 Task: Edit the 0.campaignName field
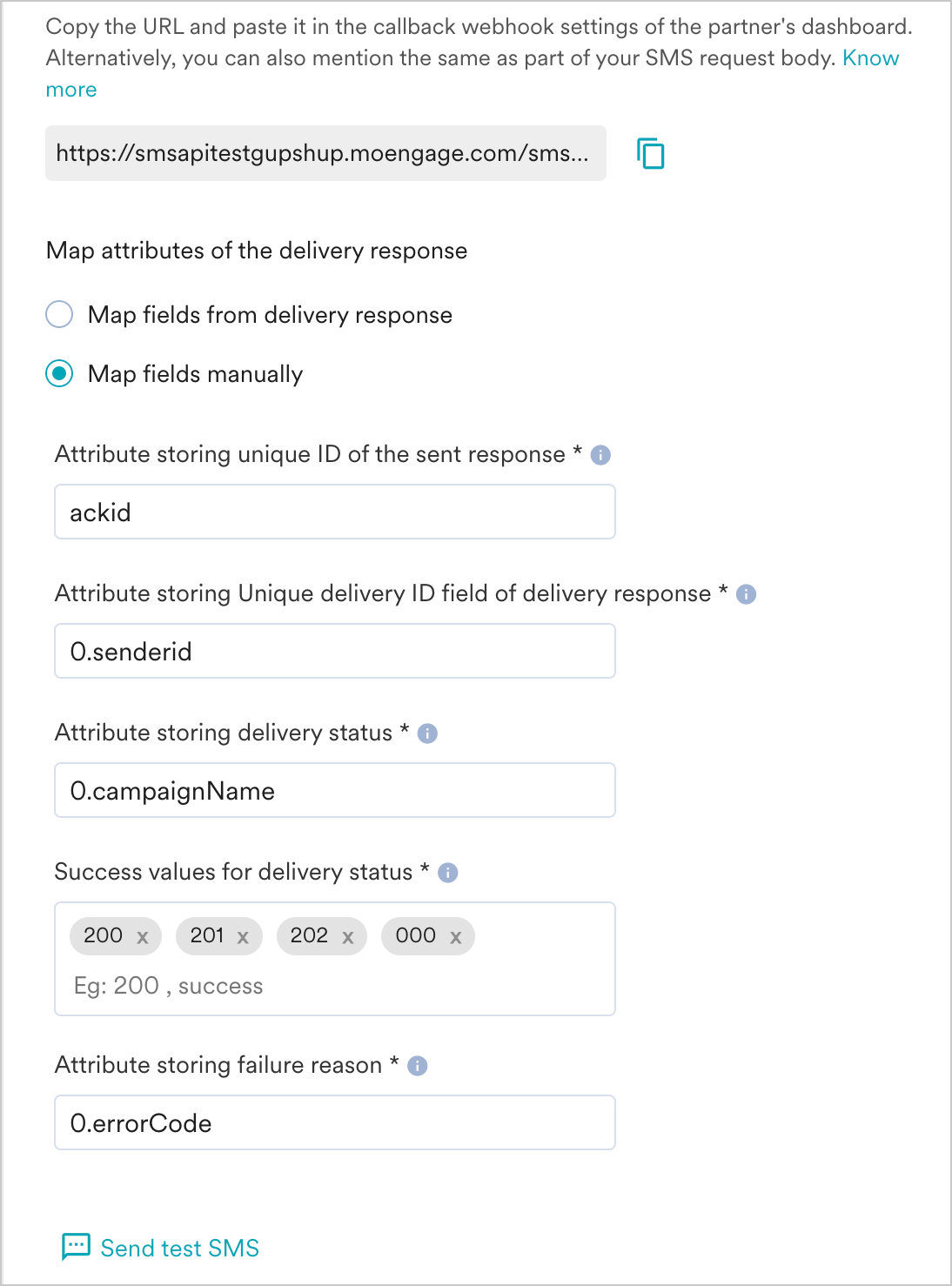point(335,790)
